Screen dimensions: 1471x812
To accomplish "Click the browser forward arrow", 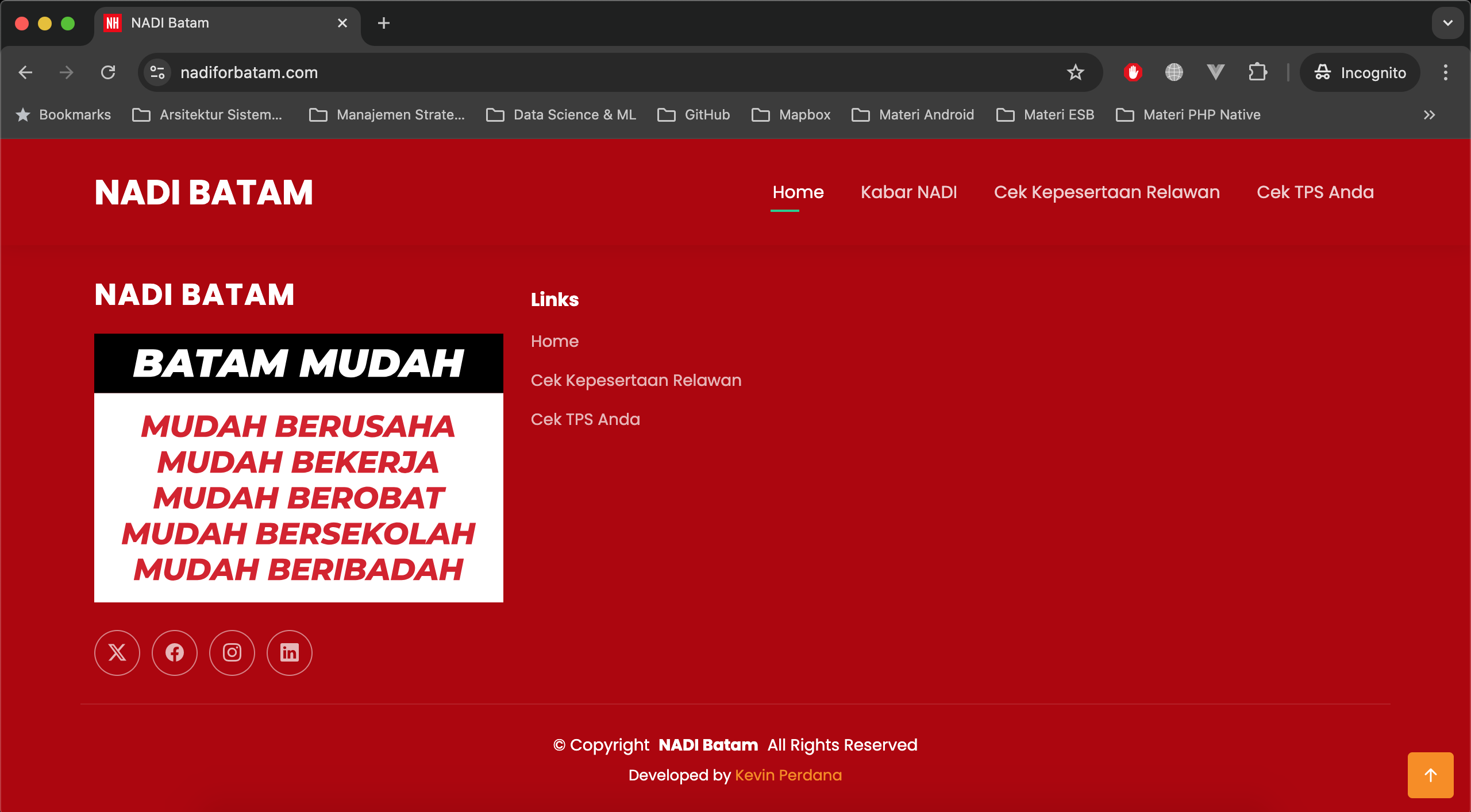I will pyautogui.click(x=67, y=72).
